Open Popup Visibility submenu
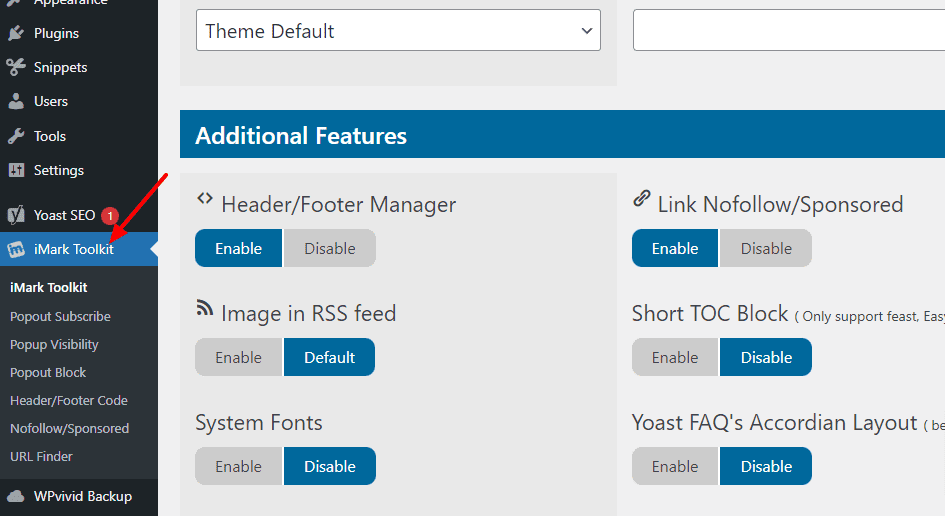This screenshot has width=945, height=516. pos(54,344)
